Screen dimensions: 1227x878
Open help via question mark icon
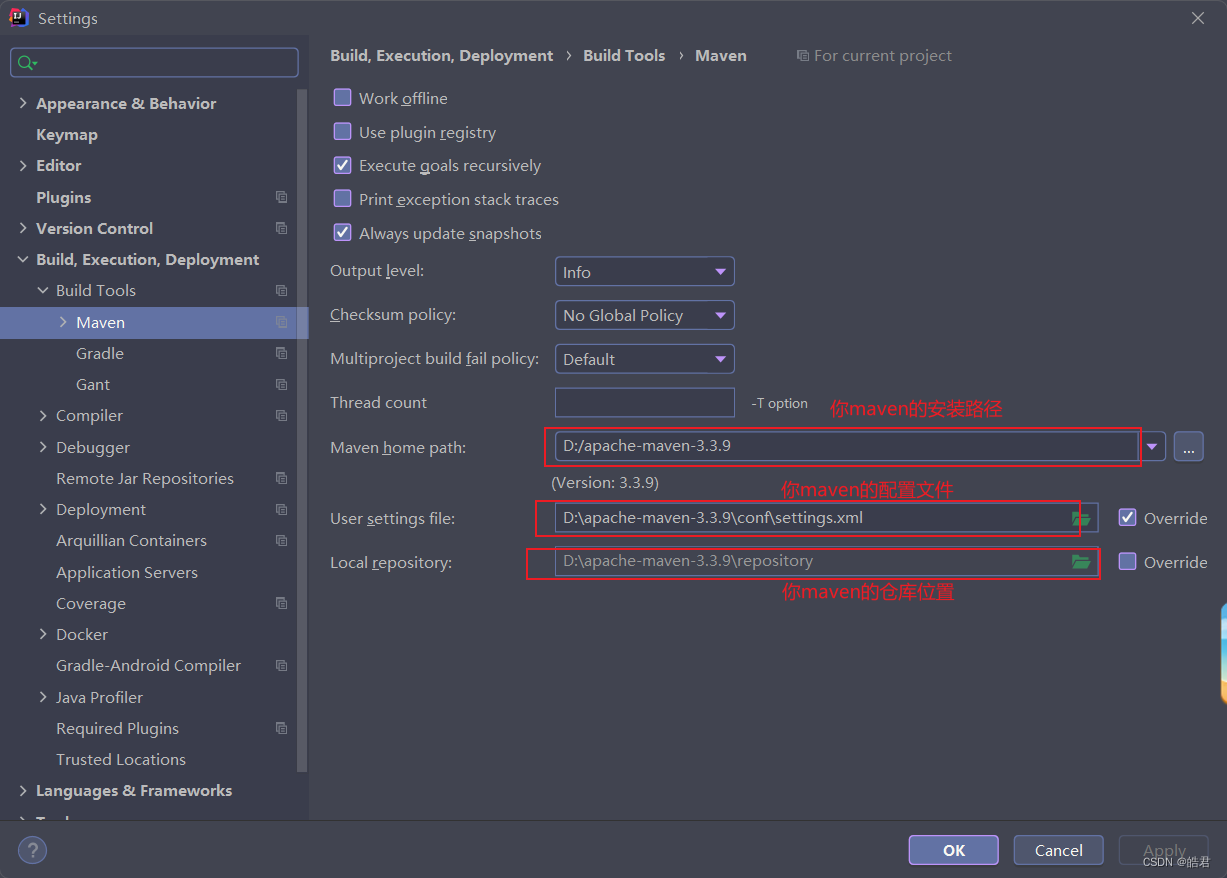32,851
